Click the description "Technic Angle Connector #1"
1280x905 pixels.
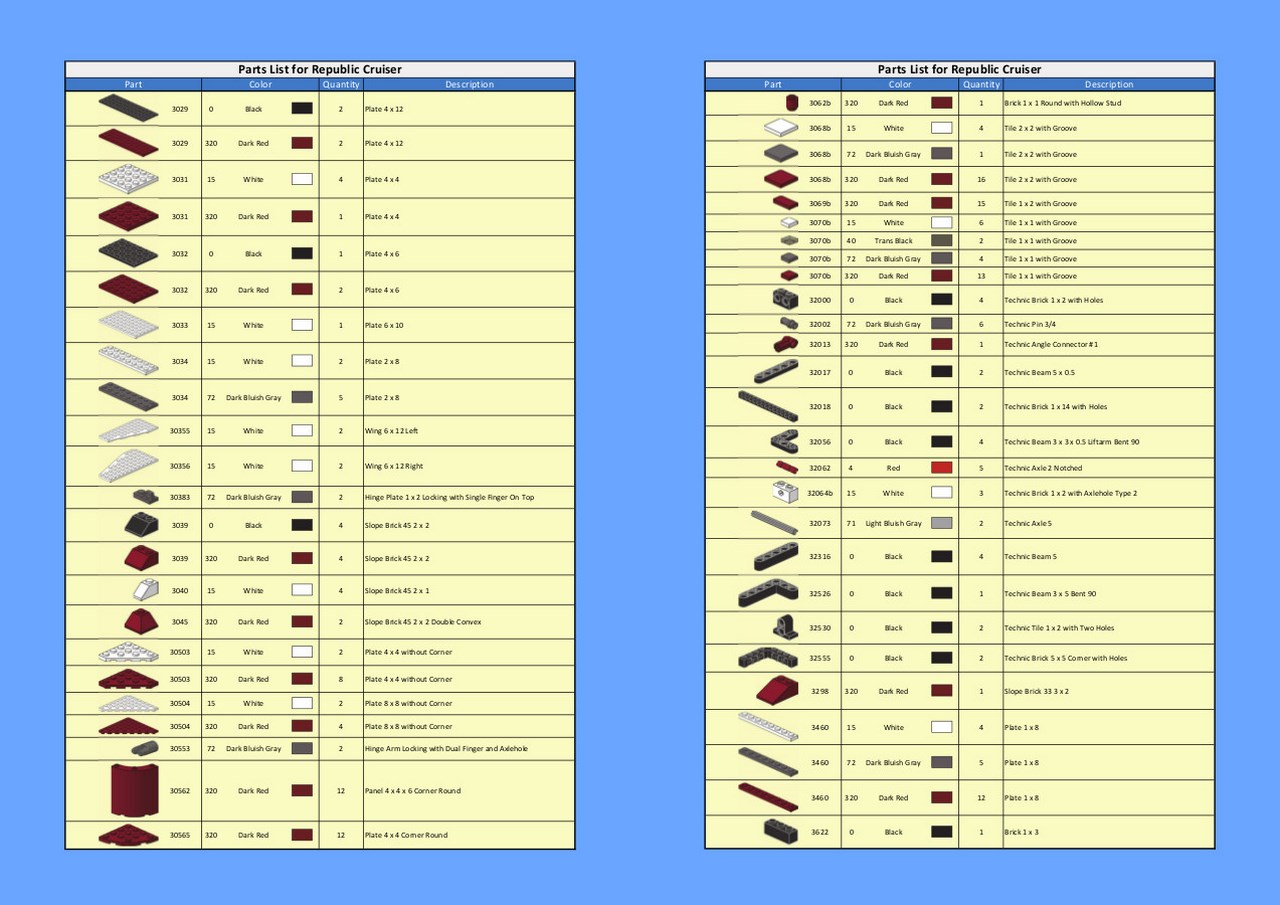[1051, 344]
